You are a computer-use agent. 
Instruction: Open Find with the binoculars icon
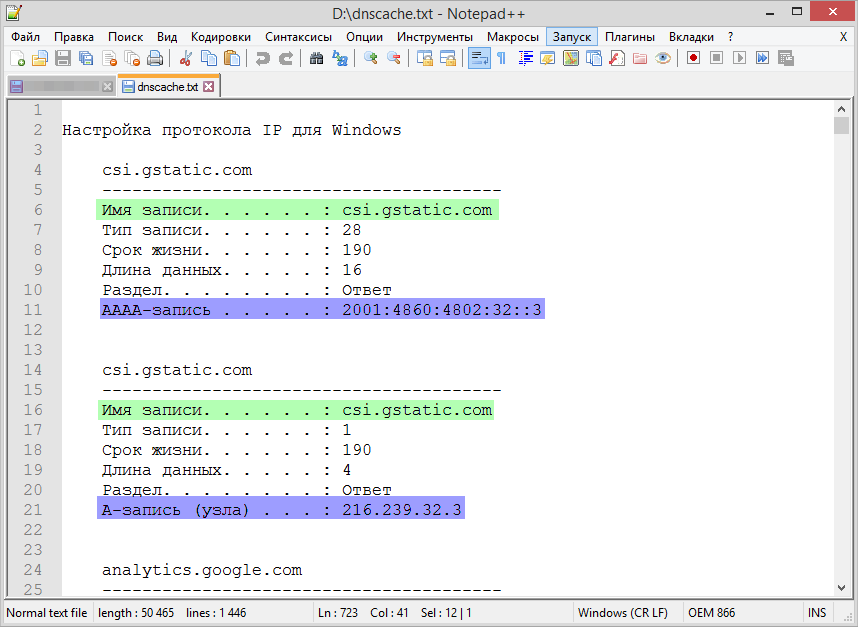pyautogui.click(x=316, y=58)
